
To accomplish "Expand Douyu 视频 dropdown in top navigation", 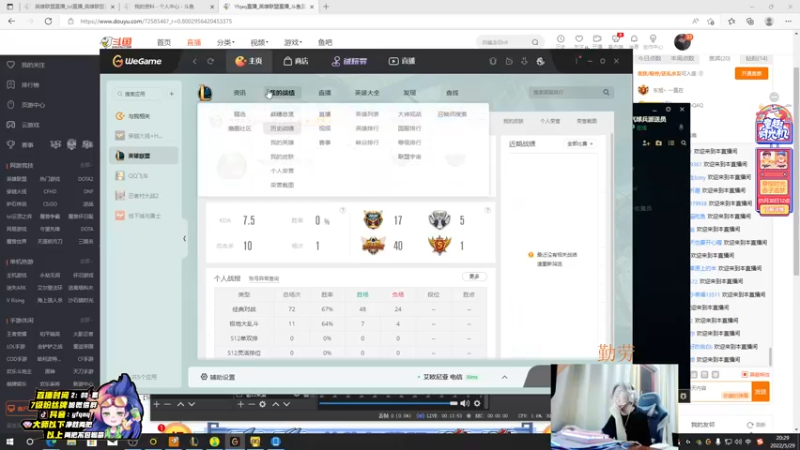I will (x=259, y=42).
